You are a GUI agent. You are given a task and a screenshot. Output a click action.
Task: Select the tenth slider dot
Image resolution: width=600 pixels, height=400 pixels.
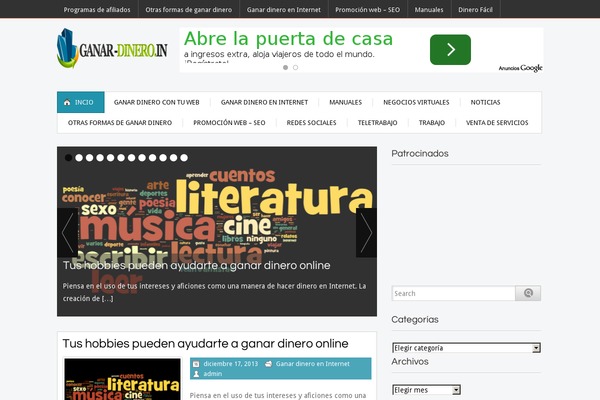[163, 158]
